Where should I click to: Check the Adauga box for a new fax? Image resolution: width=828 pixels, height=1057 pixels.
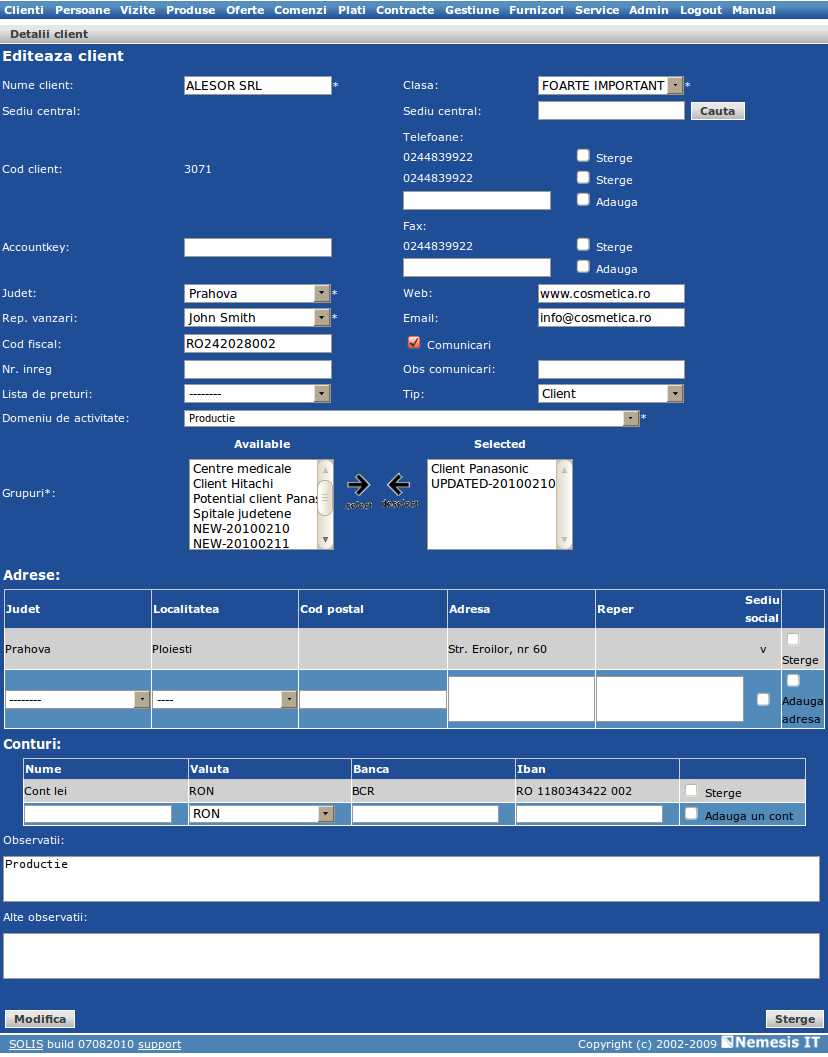click(x=583, y=266)
